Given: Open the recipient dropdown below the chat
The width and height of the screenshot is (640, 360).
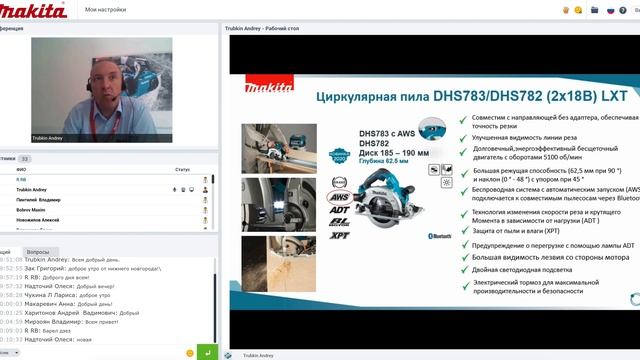Looking at the screenshot, I should (10, 352).
